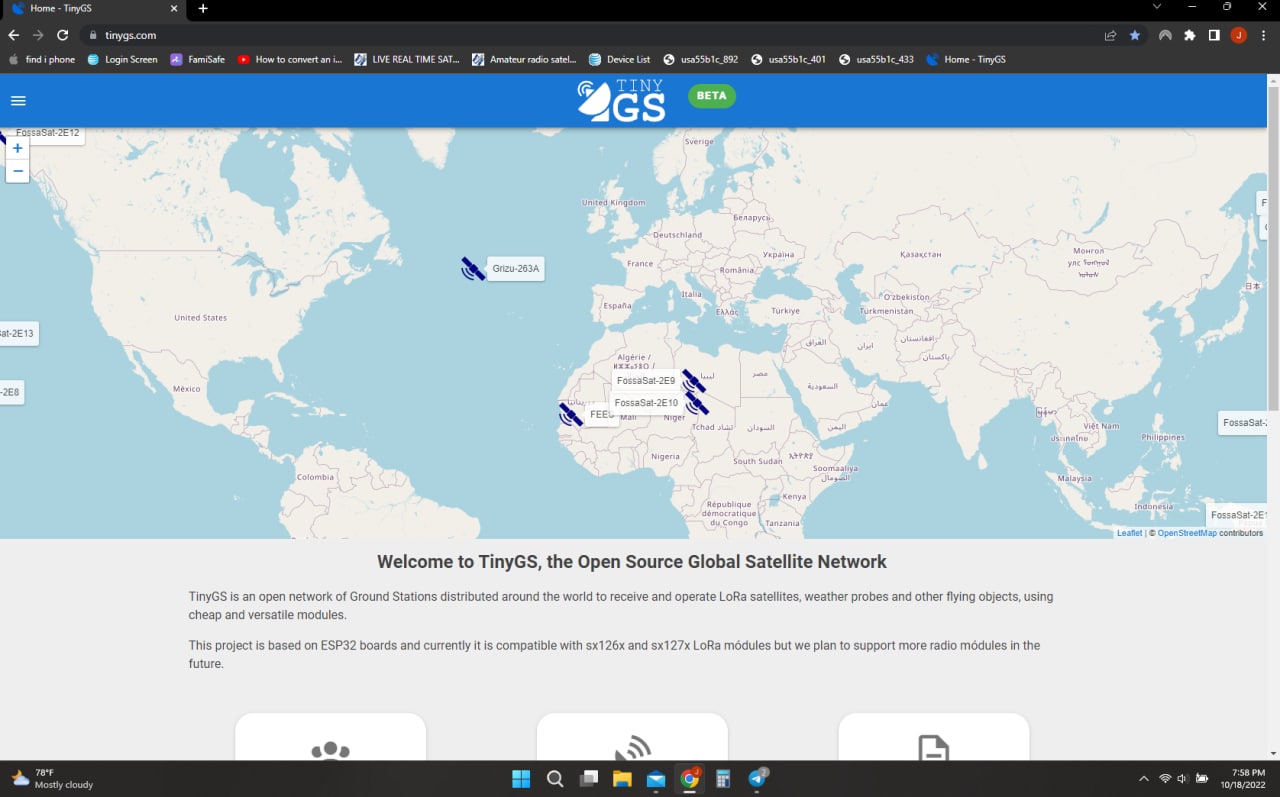
Task: Show hidden system tray icons chevron
Action: point(1144,778)
